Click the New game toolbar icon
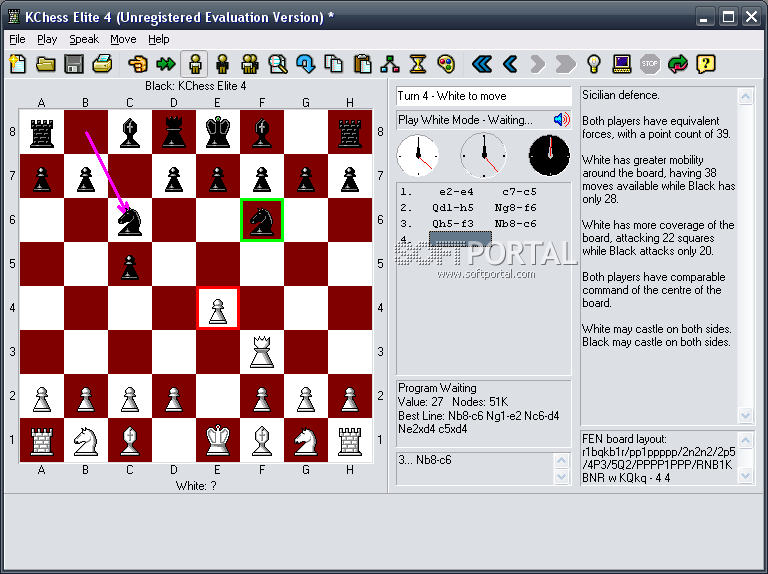The height and width of the screenshot is (574, 768). pos(18,64)
